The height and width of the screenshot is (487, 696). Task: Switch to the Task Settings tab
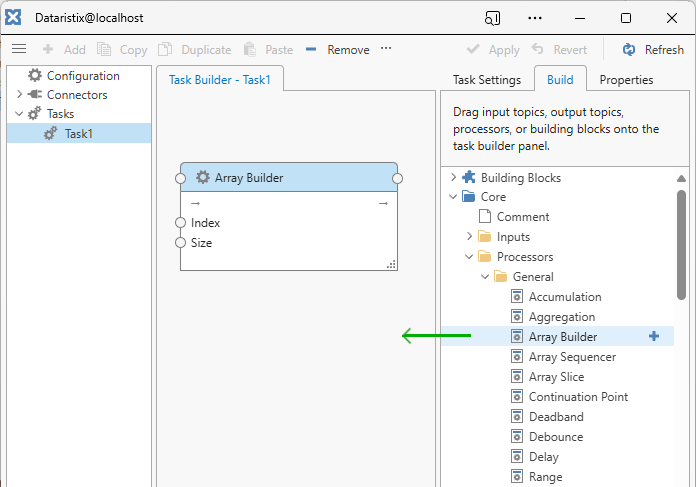click(486, 80)
